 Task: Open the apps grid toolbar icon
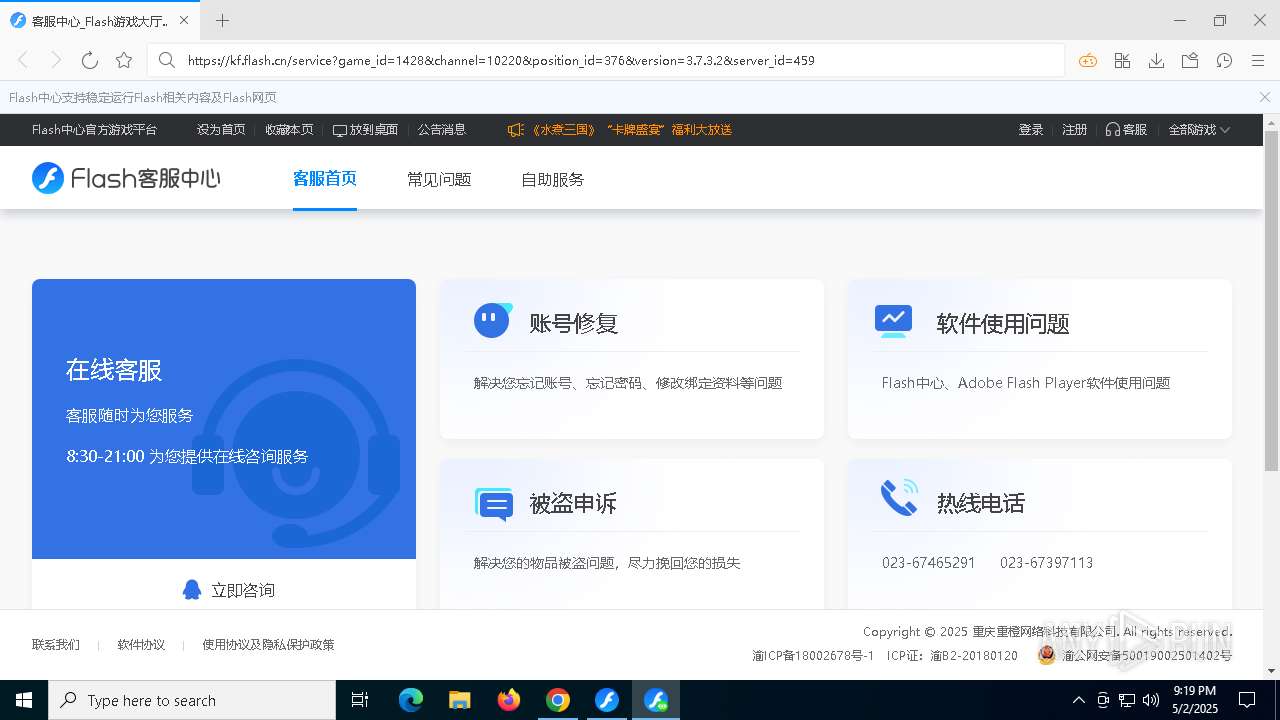pos(1122,61)
